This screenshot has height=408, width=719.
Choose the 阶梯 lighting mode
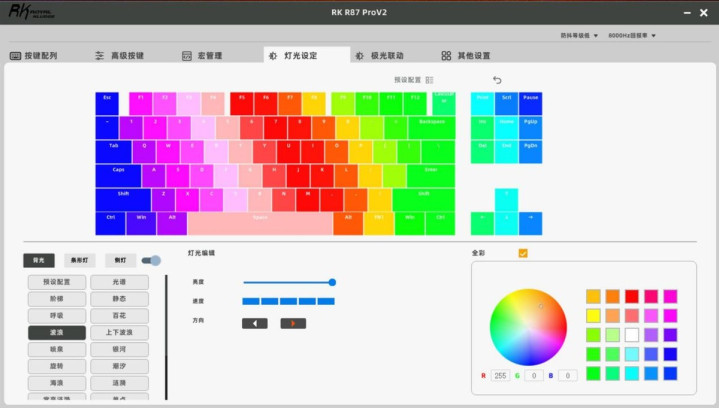pos(56,299)
